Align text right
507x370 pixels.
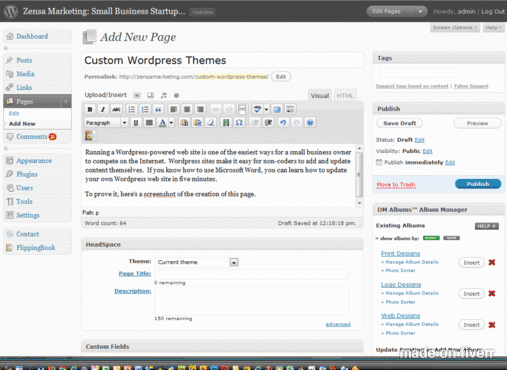[x=200, y=109]
